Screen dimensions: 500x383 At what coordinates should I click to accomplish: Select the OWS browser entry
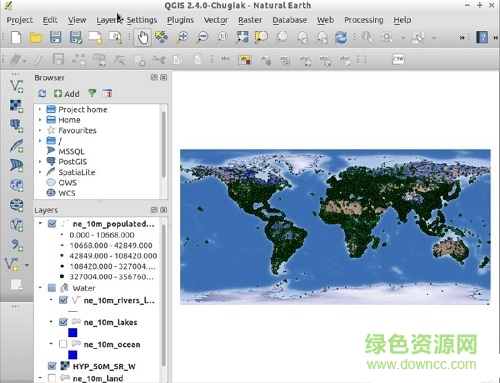pos(67,183)
